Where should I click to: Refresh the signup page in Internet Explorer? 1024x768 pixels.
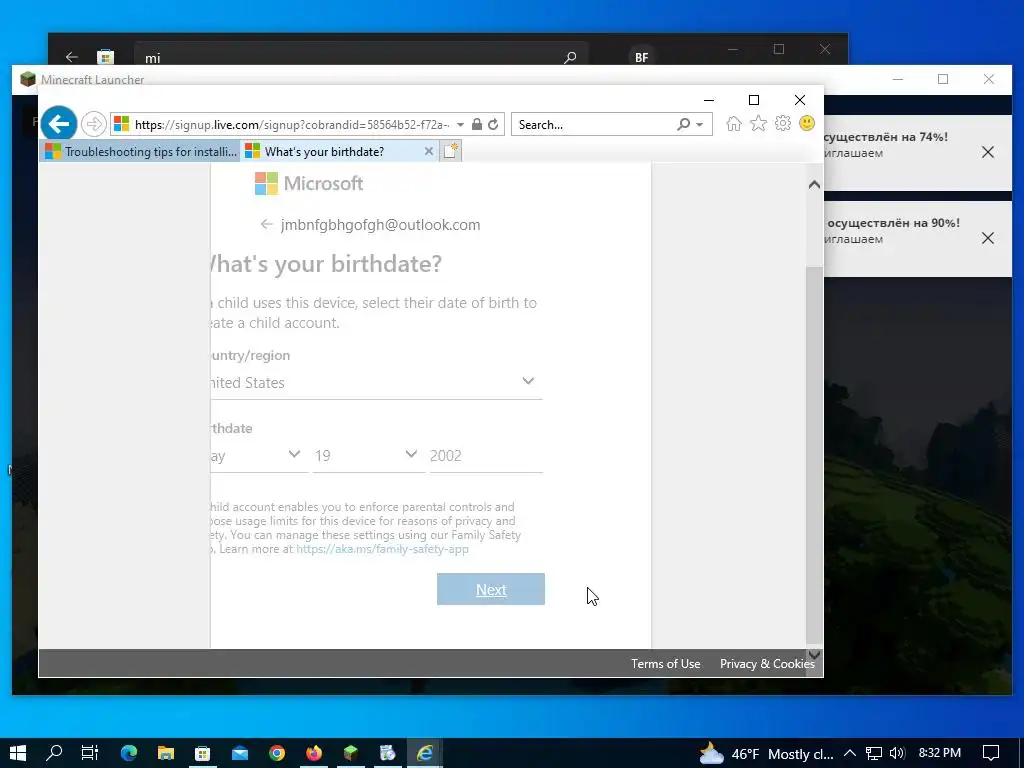tap(494, 124)
